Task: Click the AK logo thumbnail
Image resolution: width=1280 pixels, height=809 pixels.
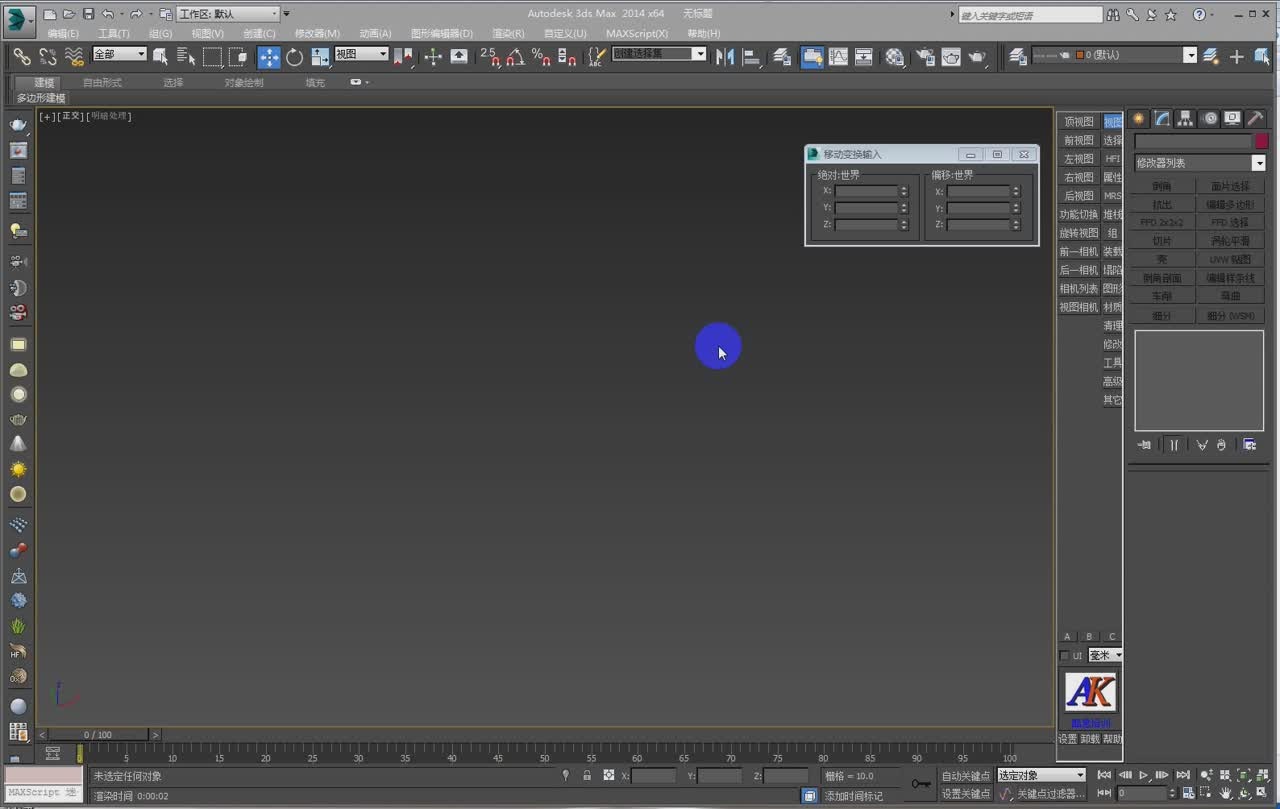Action: (1090, 692)
